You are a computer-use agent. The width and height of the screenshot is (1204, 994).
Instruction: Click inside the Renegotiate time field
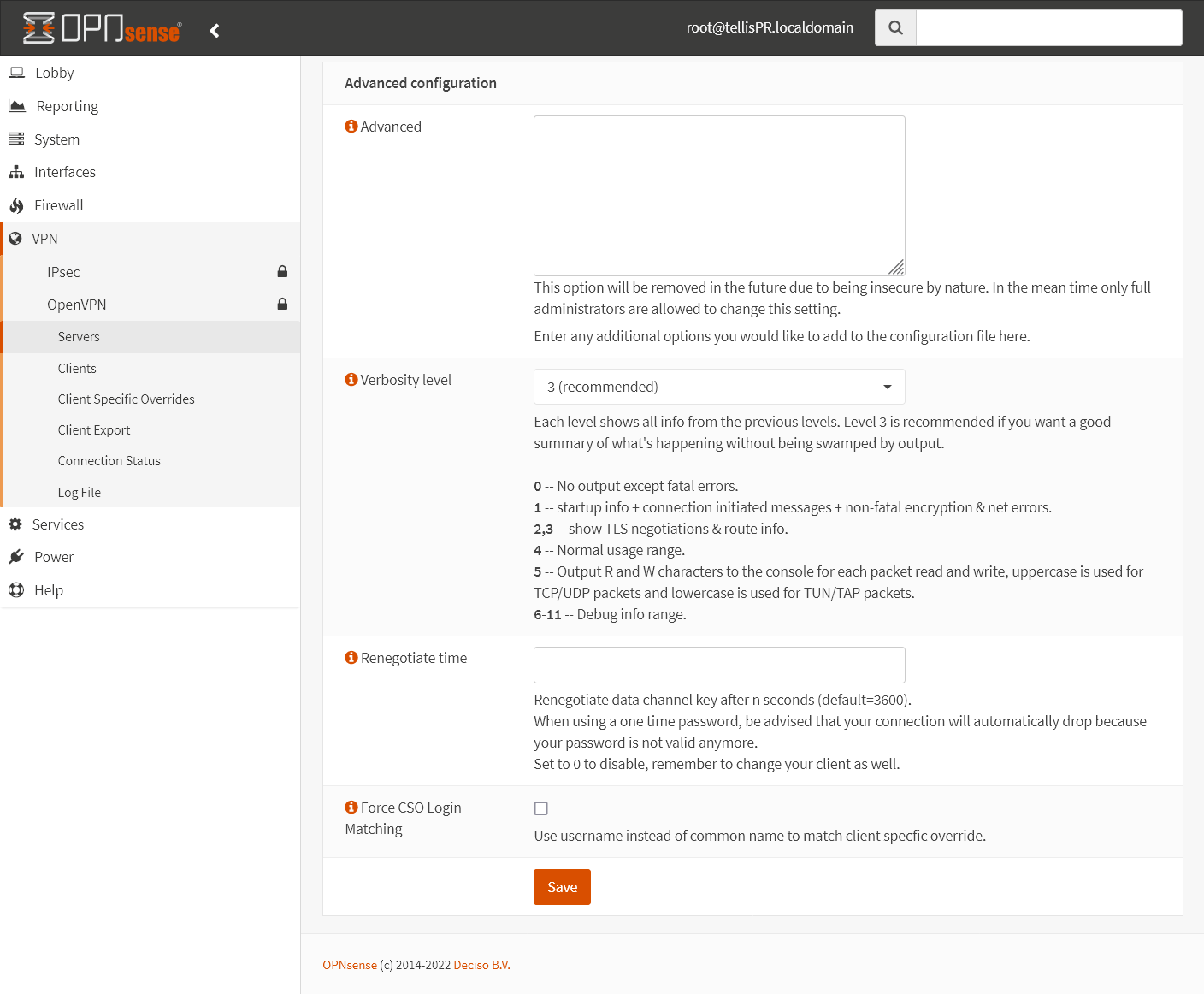coord(719,665)
